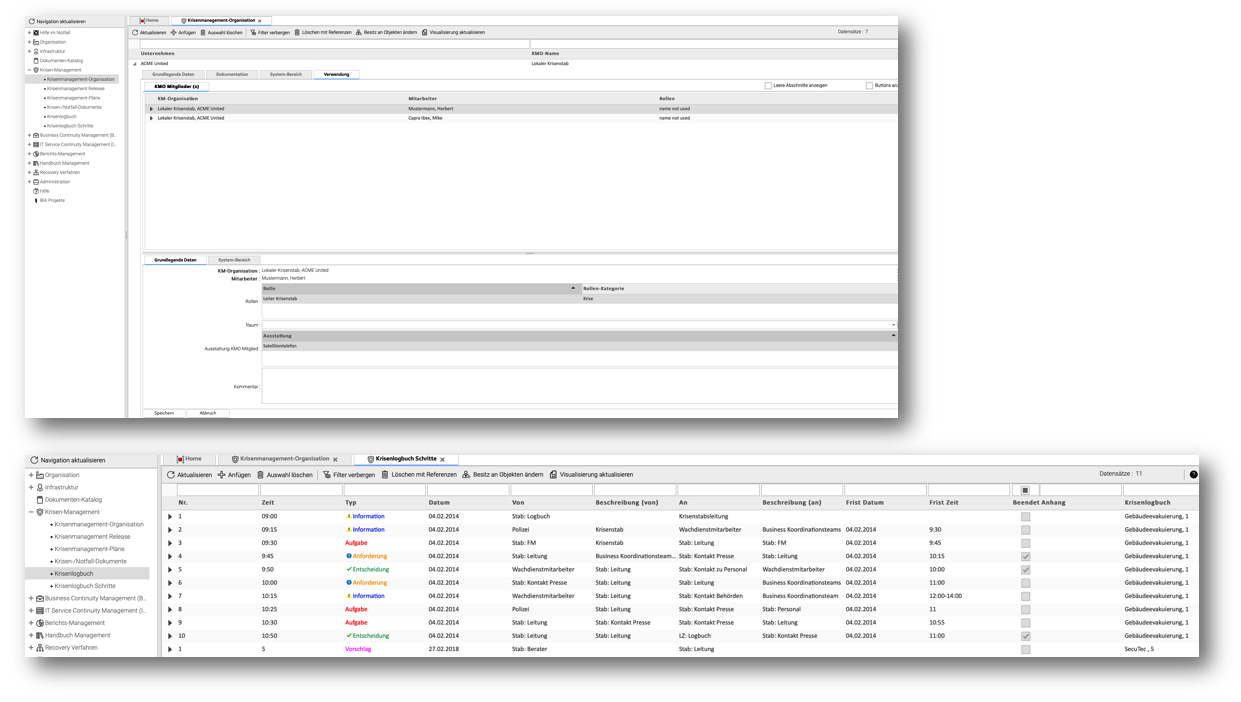Expand Infrastruktur node in top window tree
This screenshot has height=702, width=1241.
[x=29, y=51]
